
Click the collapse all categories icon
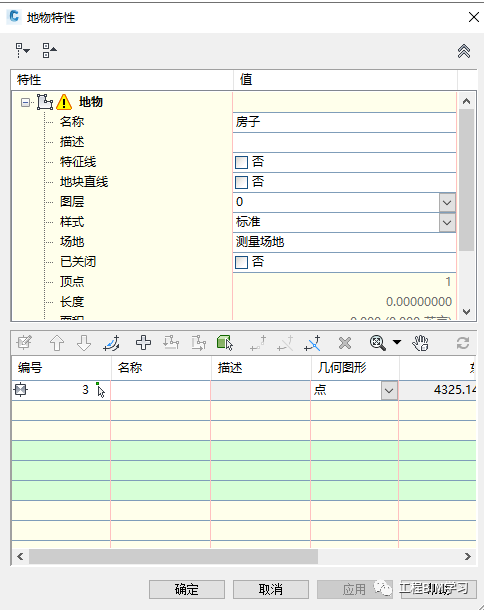(x=49, y=51)
